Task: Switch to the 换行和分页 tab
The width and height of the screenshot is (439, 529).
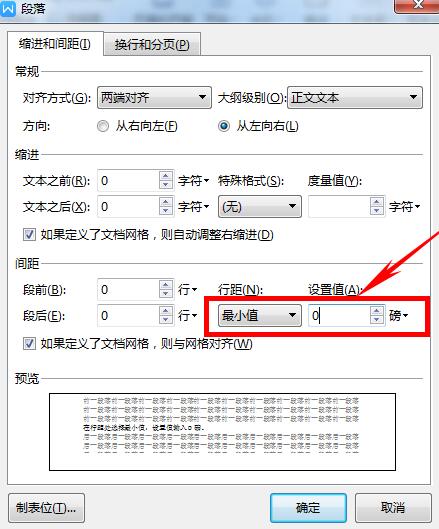Action: (152, 44)
